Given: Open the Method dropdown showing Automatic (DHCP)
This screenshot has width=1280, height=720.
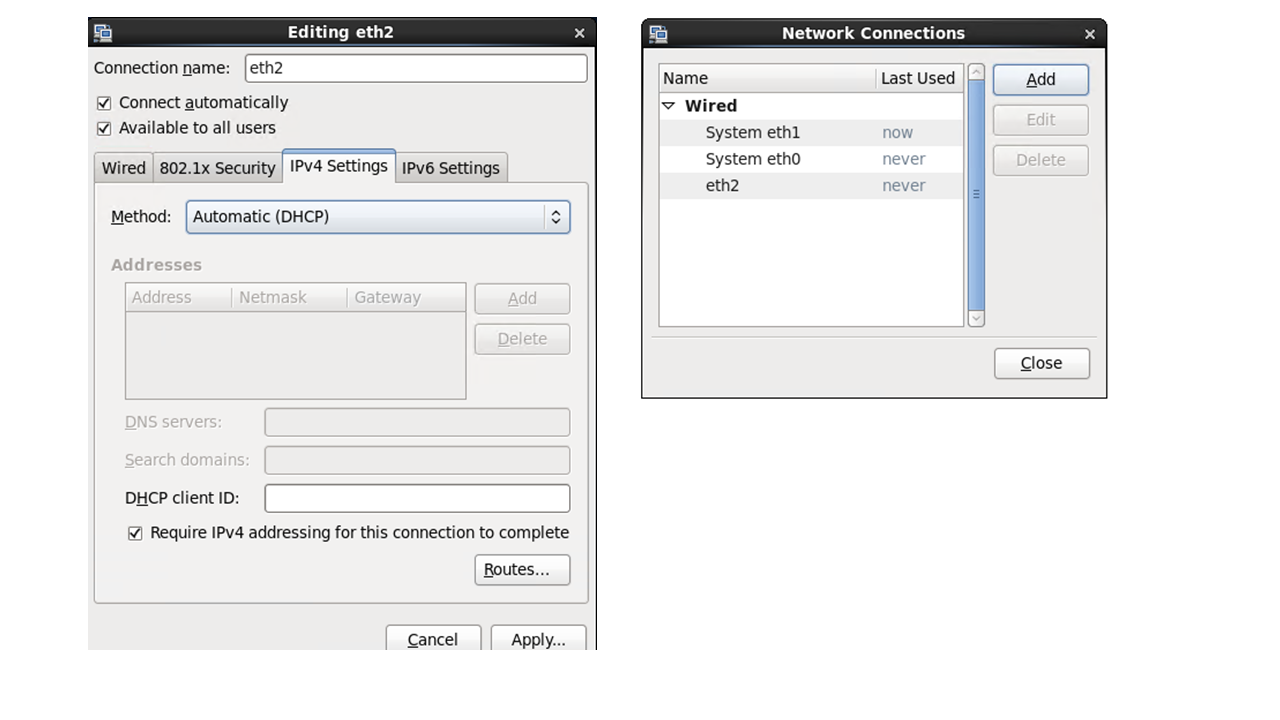Looking at the screenshot, I should pos(378,217).
